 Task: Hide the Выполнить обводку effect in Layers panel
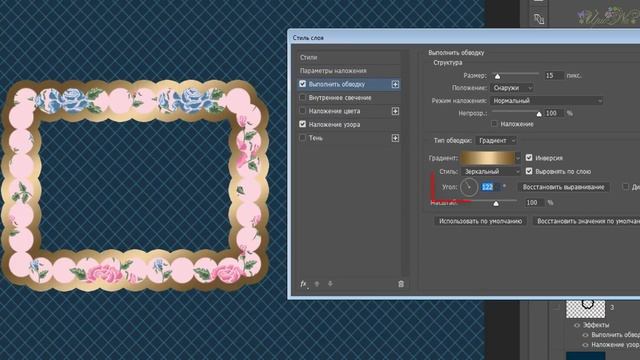tap(585, 335)
